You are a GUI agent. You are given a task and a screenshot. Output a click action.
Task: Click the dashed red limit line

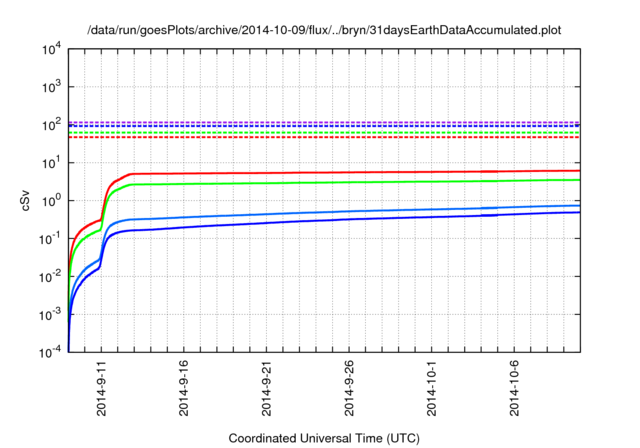coord(324,137)
